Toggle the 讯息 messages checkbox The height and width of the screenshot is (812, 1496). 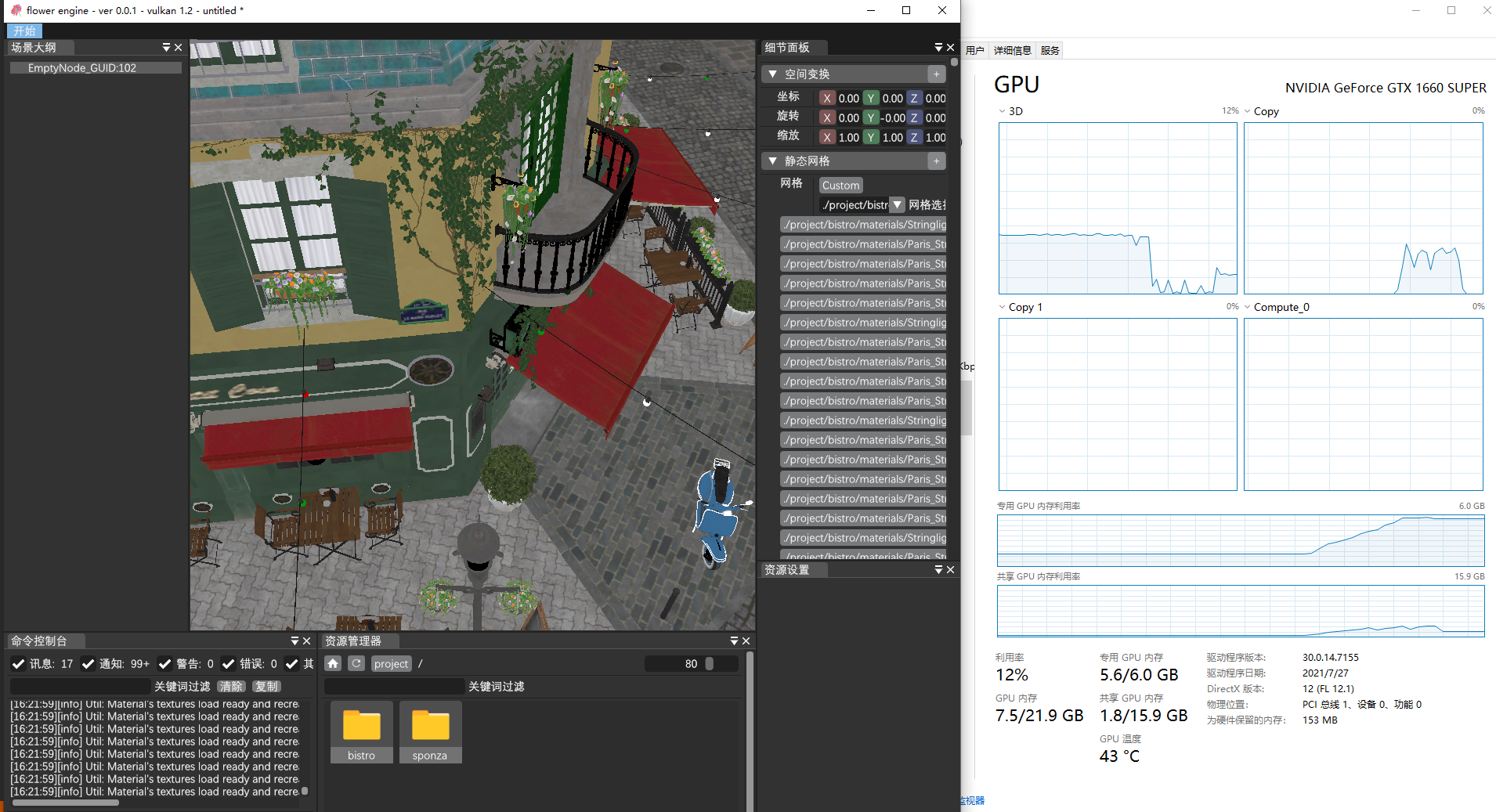[19, 664]
